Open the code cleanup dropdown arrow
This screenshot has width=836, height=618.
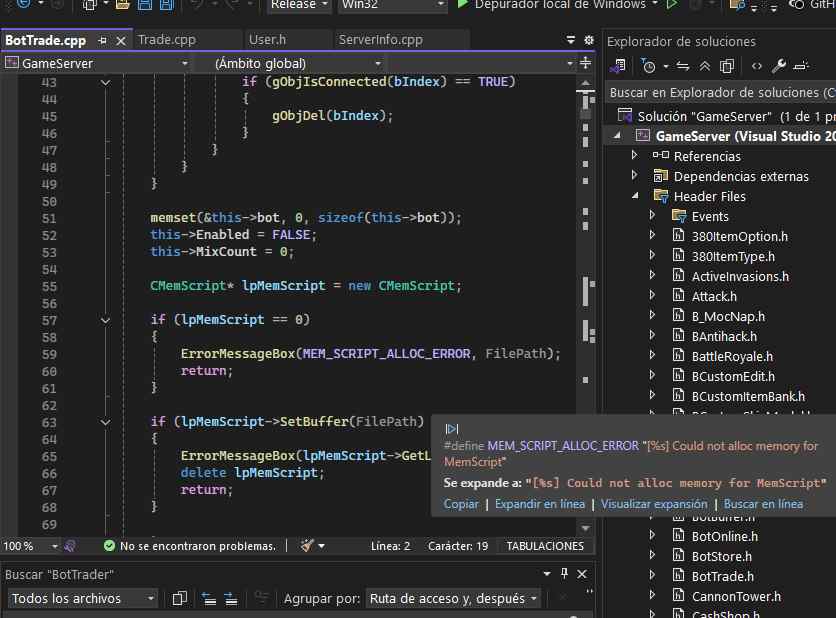tap(321, 546)
